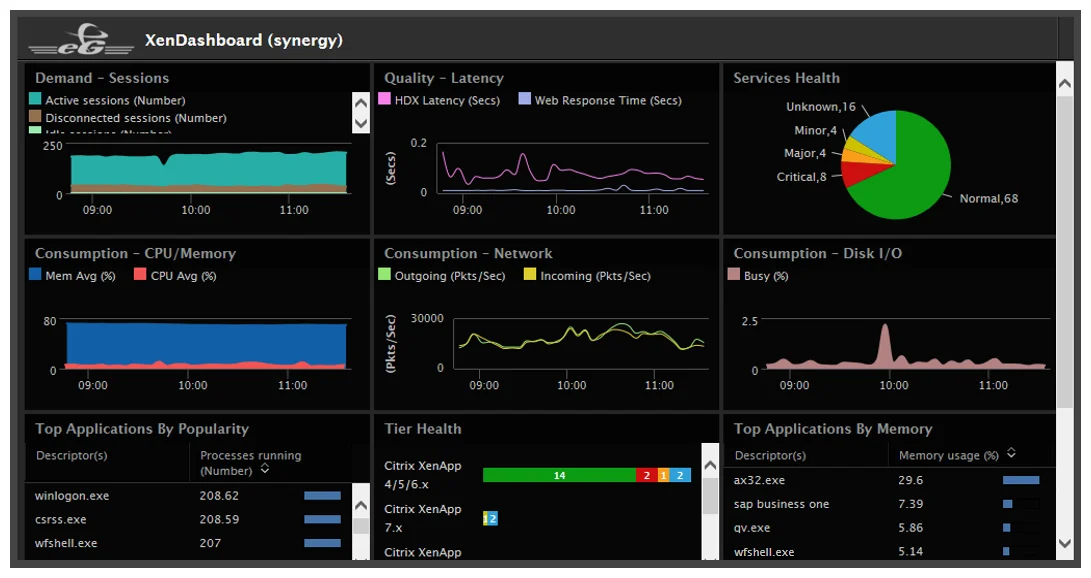The image size is (1091, 578).
Task: Click blue 2 segment of XenApp 4/5/6.x
Action: pos(680,475)
